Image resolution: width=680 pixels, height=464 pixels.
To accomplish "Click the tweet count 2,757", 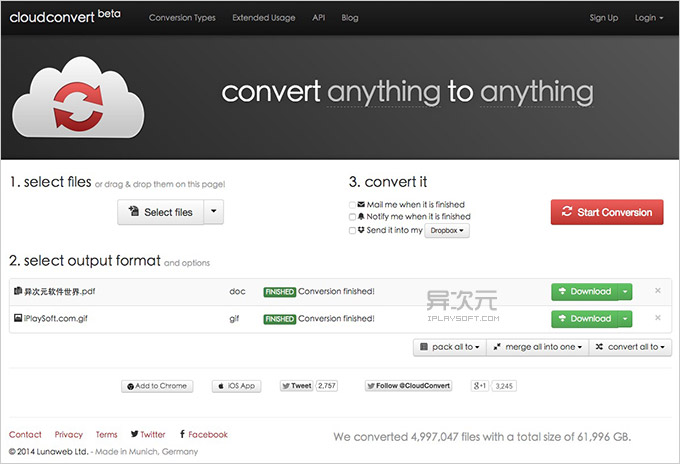I will 327,386.
